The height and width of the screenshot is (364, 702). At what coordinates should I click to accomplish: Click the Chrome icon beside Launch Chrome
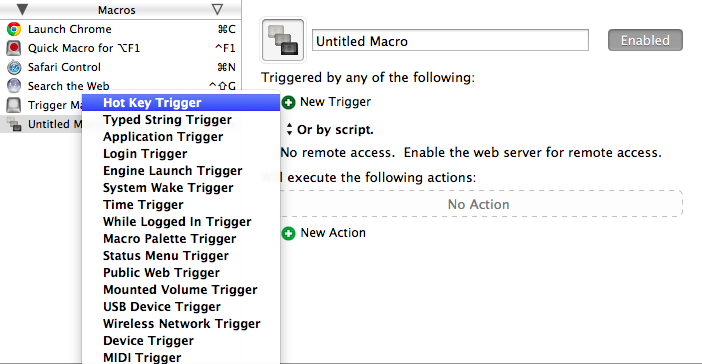point(14,29)
